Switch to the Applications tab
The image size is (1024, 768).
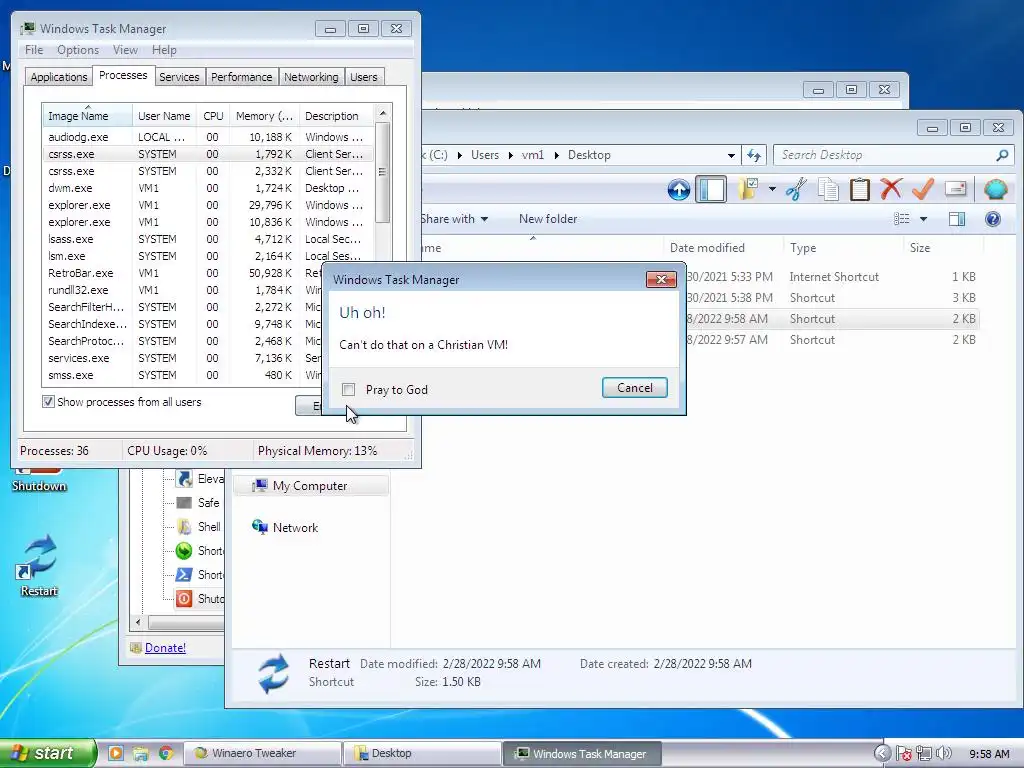click(x=59, y=77)
